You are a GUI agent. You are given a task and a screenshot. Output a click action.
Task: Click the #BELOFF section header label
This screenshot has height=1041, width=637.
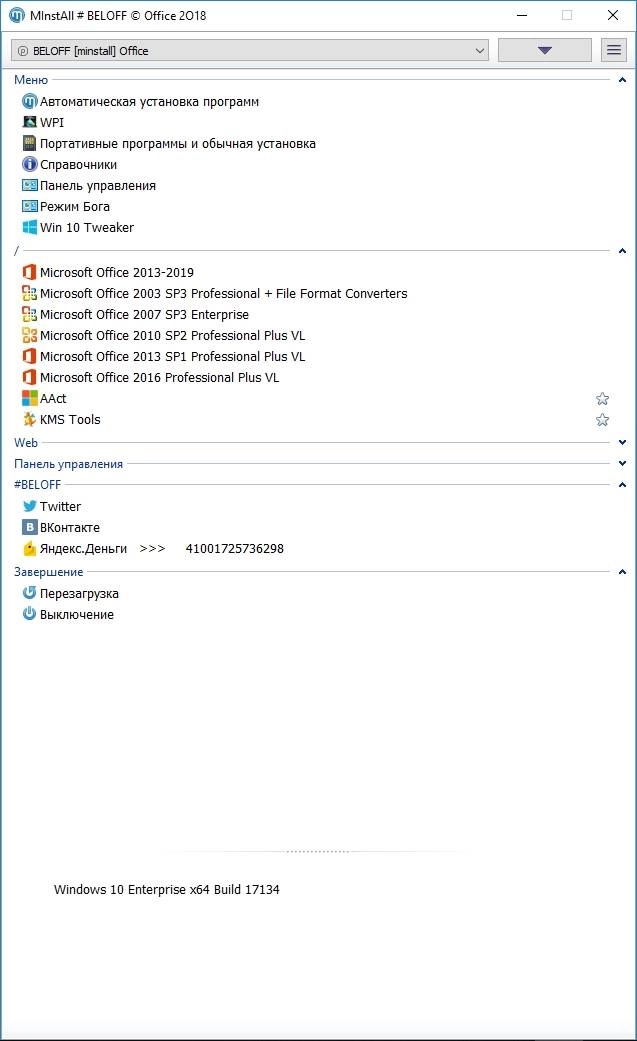tap(37, 485)
